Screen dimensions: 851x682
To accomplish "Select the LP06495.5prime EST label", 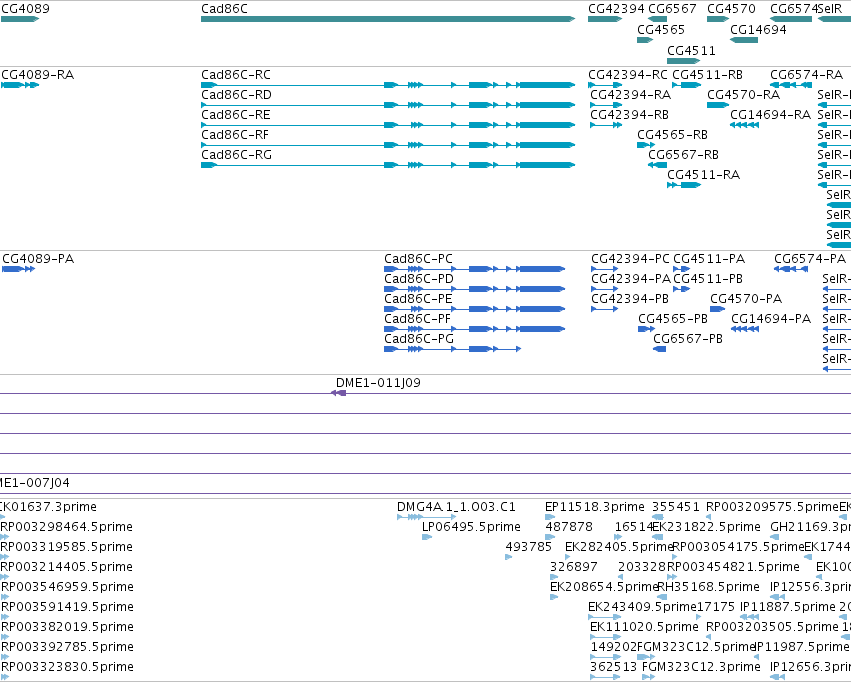I will click(x=471, y=527).
